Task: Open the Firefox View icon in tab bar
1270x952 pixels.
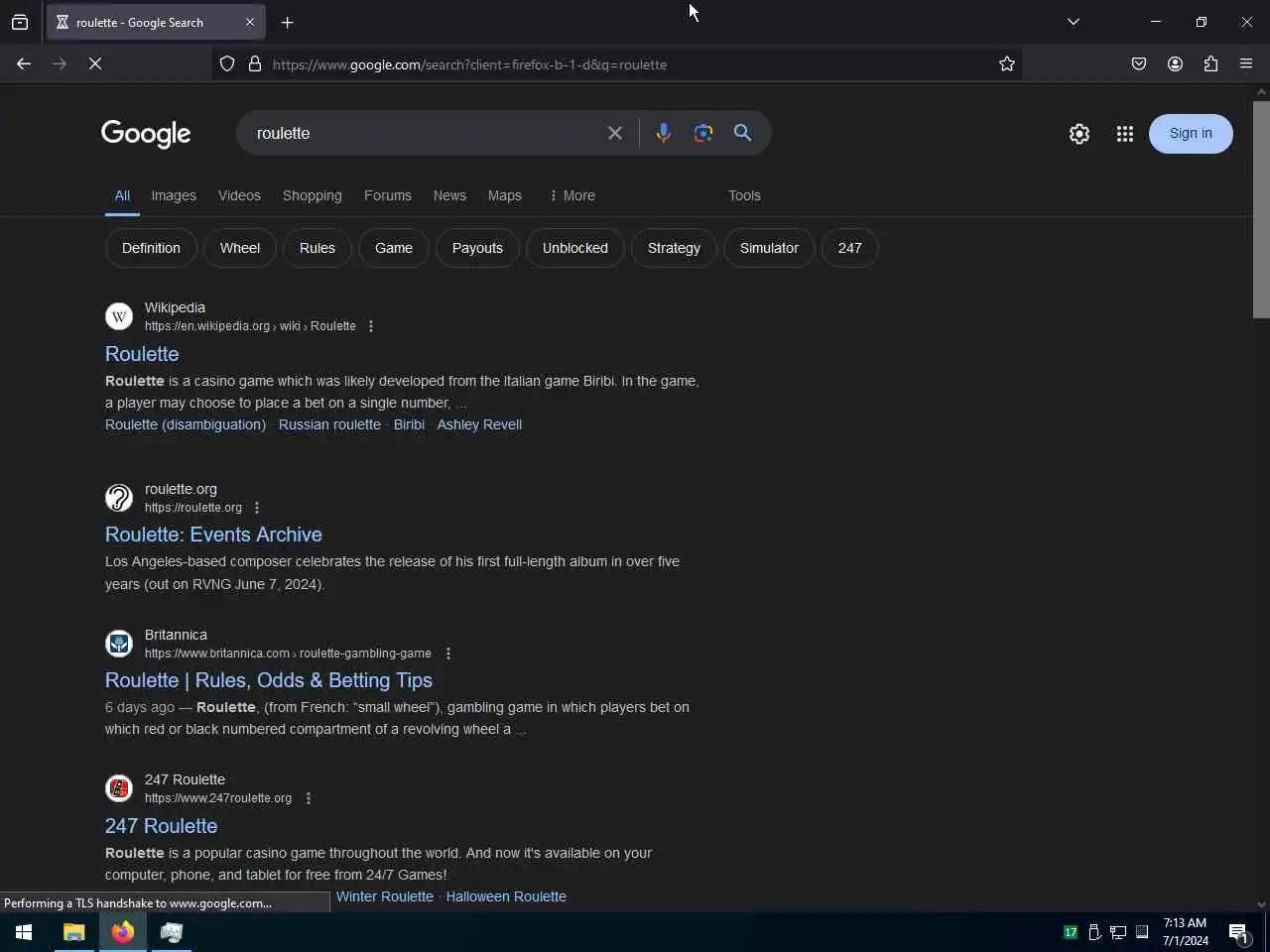Action: [20, 22]
